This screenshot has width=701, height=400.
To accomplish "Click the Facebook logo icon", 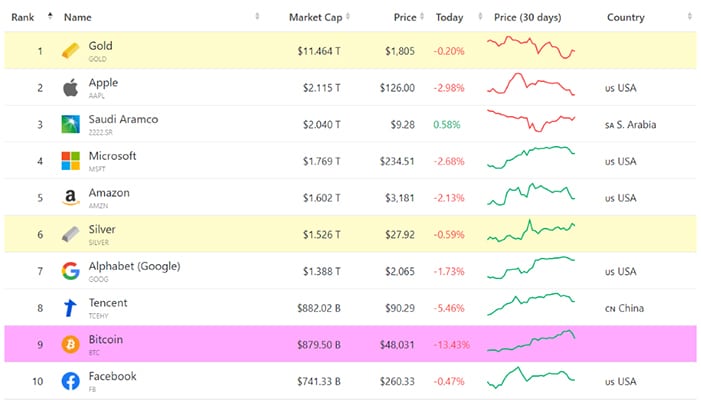I will point(70,381).
